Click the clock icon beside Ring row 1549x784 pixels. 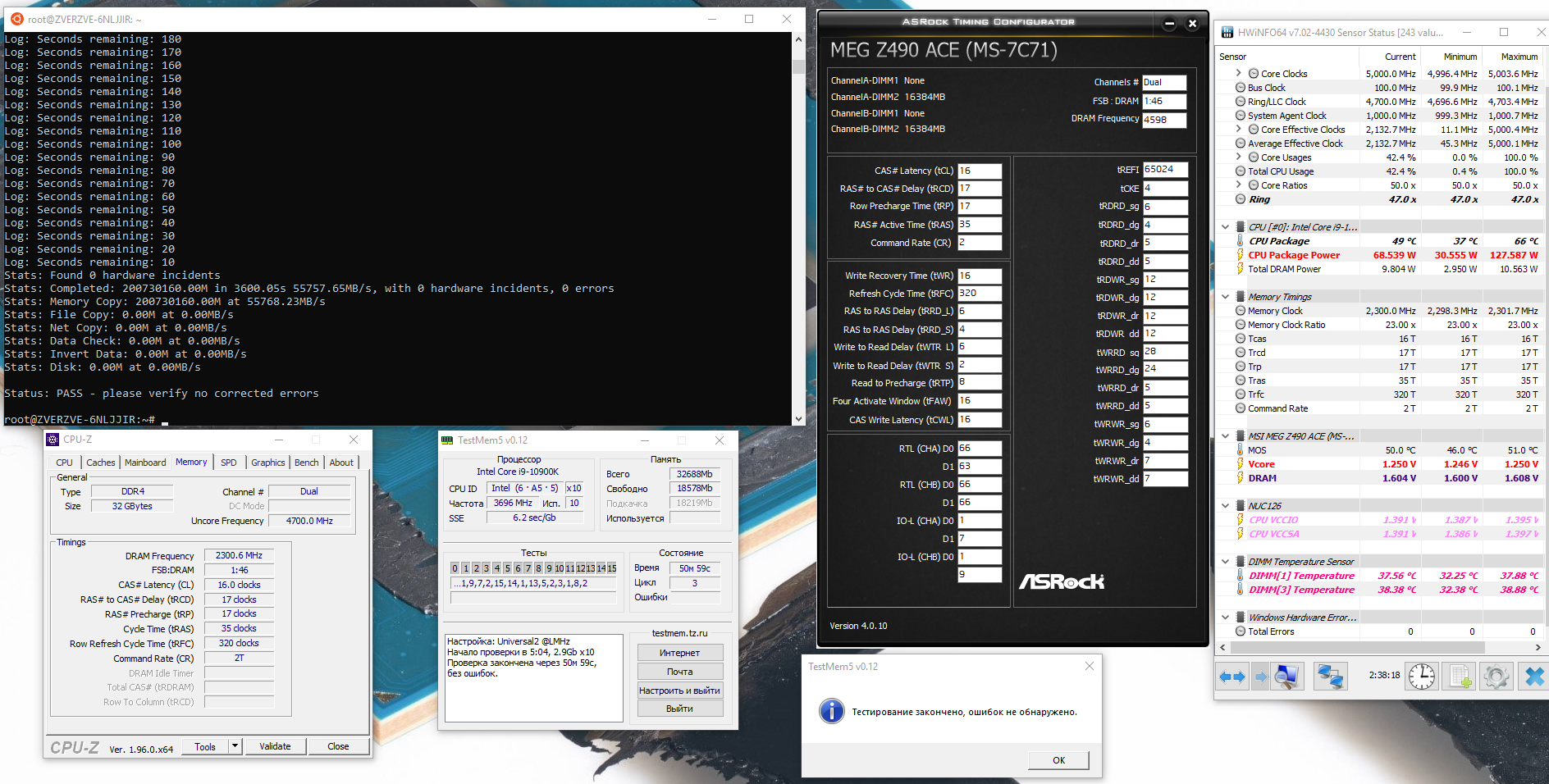[x=1241, y=199]
